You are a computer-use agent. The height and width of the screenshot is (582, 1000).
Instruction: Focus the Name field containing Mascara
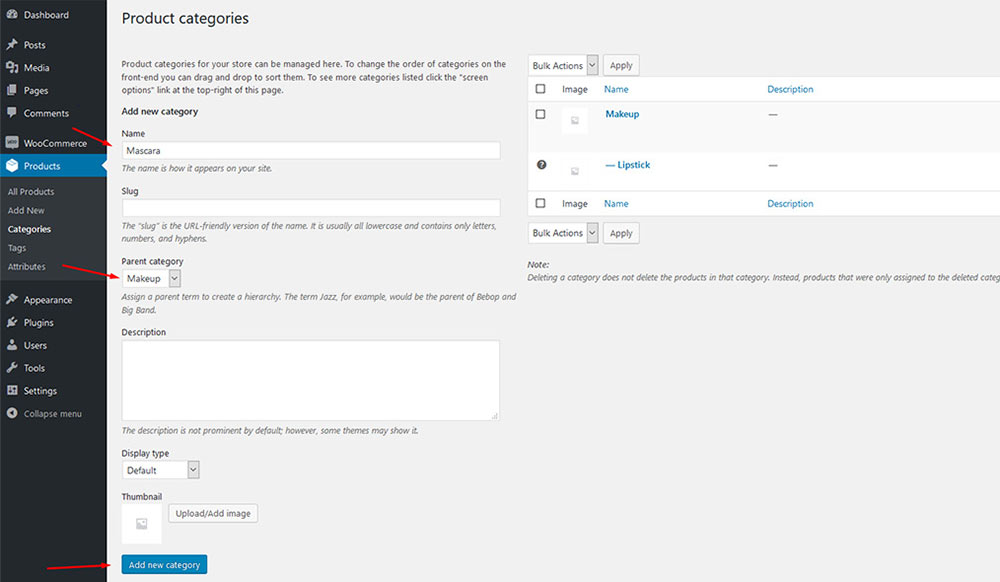pyautogui.click(x=311, y=150)
